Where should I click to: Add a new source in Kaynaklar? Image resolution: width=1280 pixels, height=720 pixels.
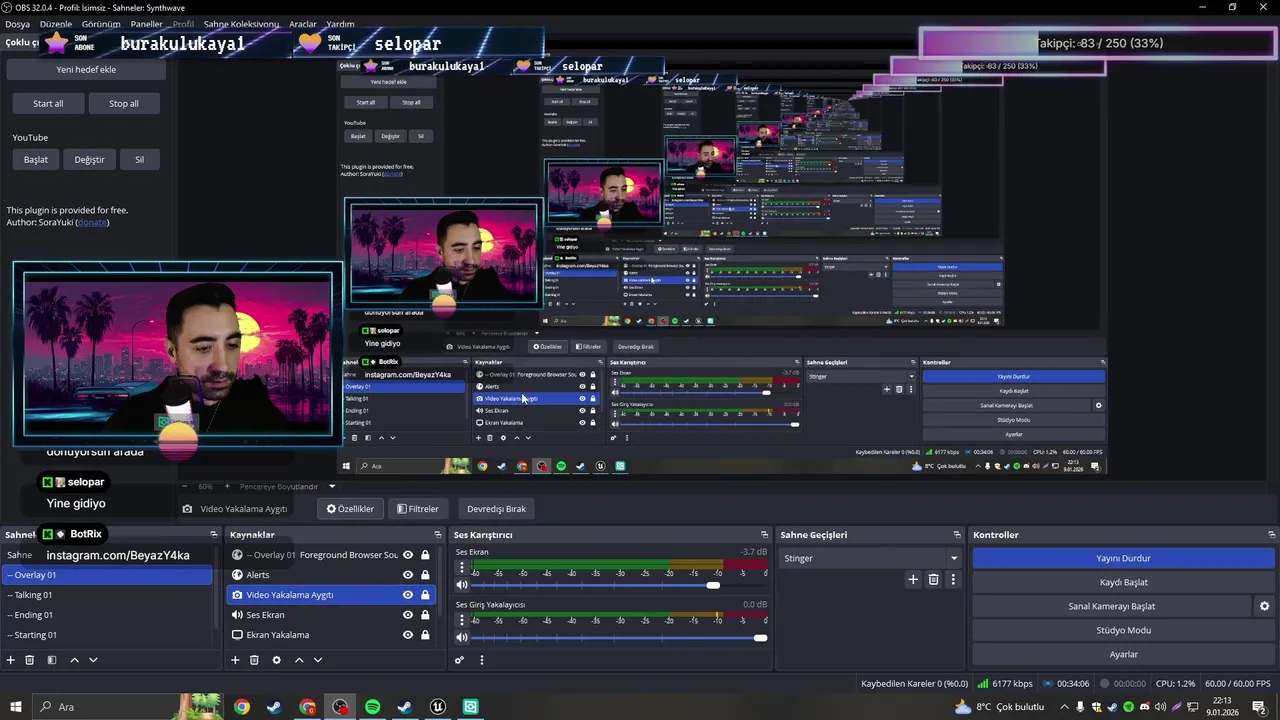pyautogui.click(x=235, y=660)
